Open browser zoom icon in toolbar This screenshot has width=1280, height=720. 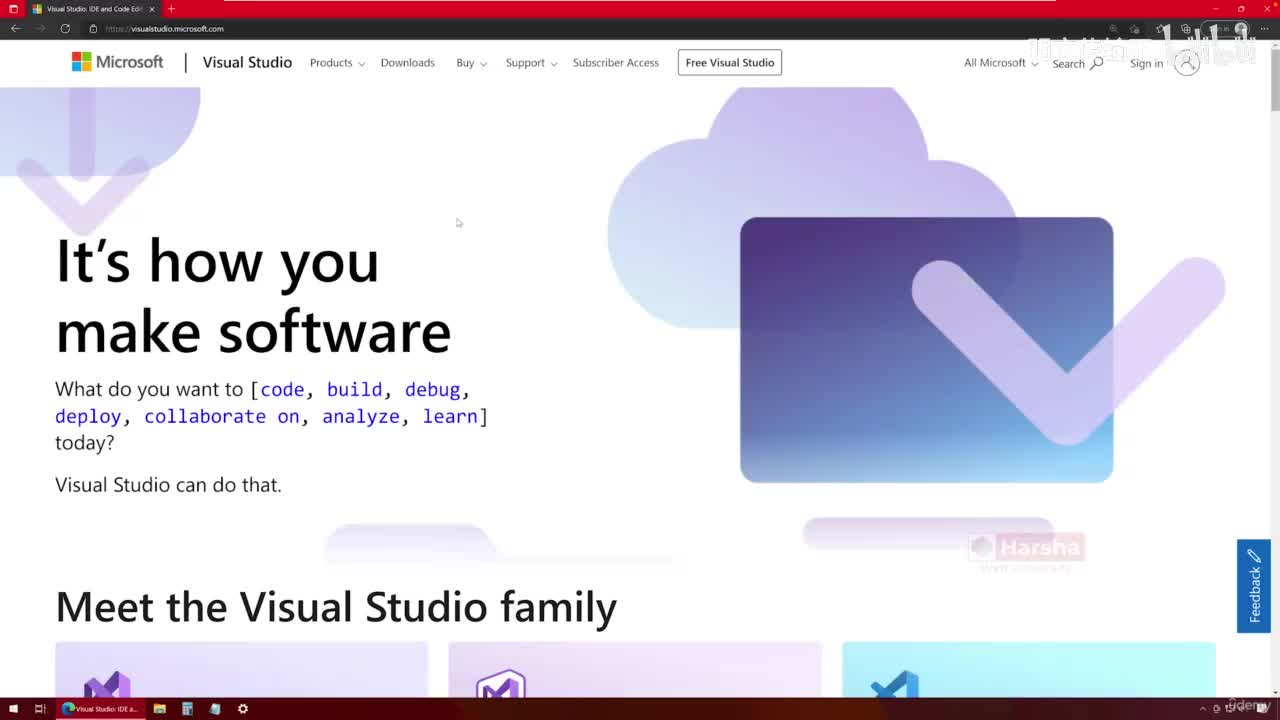point(1113,29)
